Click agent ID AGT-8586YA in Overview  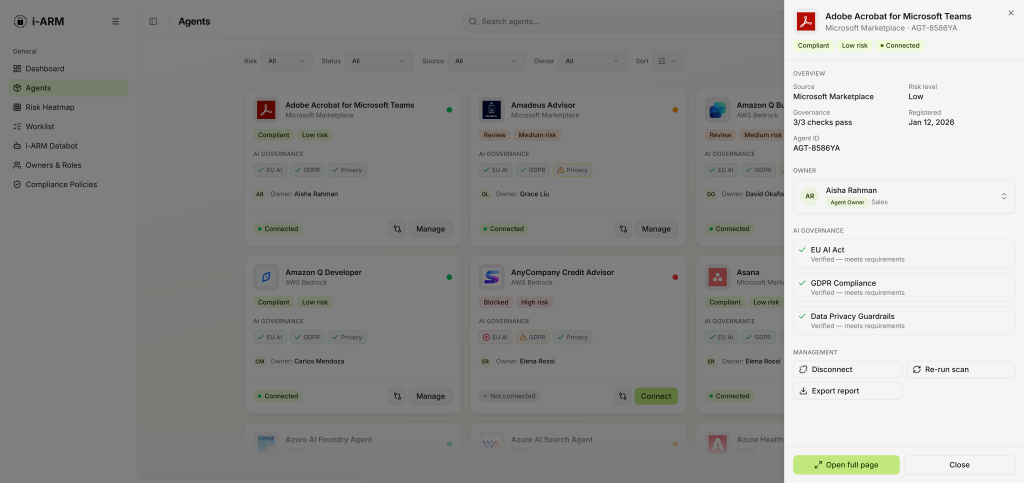pos(816,148)
